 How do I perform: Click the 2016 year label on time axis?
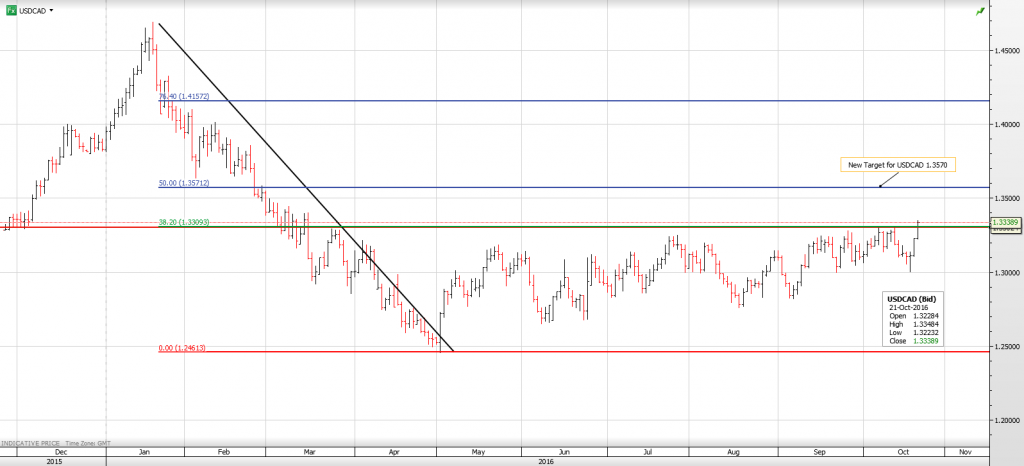click(x=545, y=461)
